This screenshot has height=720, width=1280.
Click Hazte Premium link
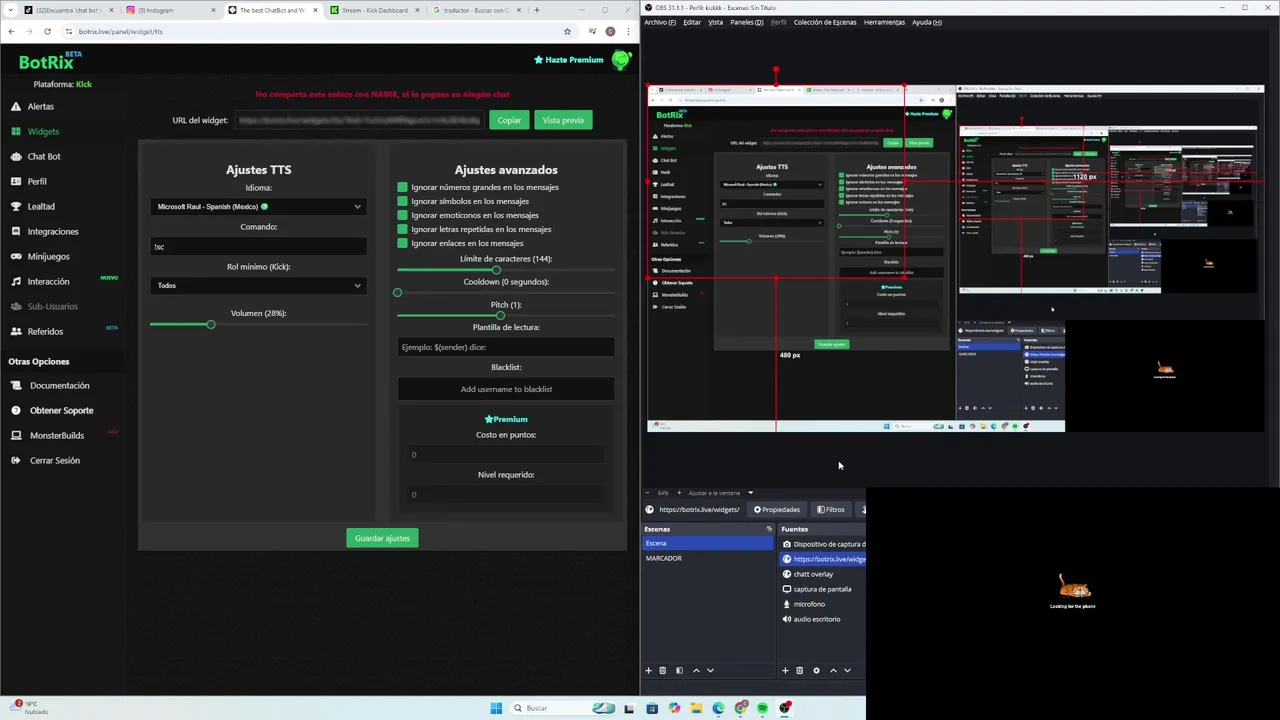(568, 60)
